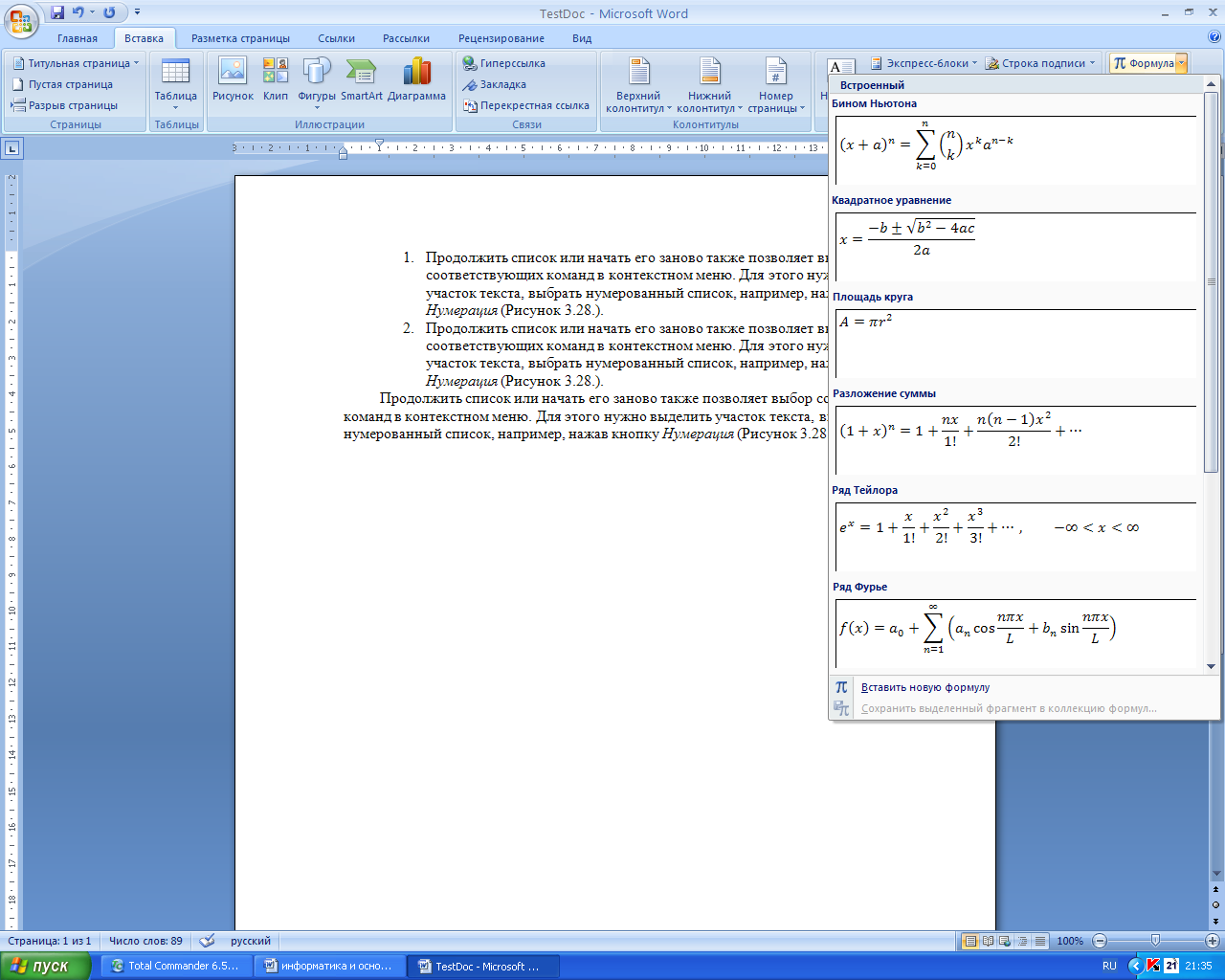
Task: Add a Закладка bookmark
Action: click(495, 84)
